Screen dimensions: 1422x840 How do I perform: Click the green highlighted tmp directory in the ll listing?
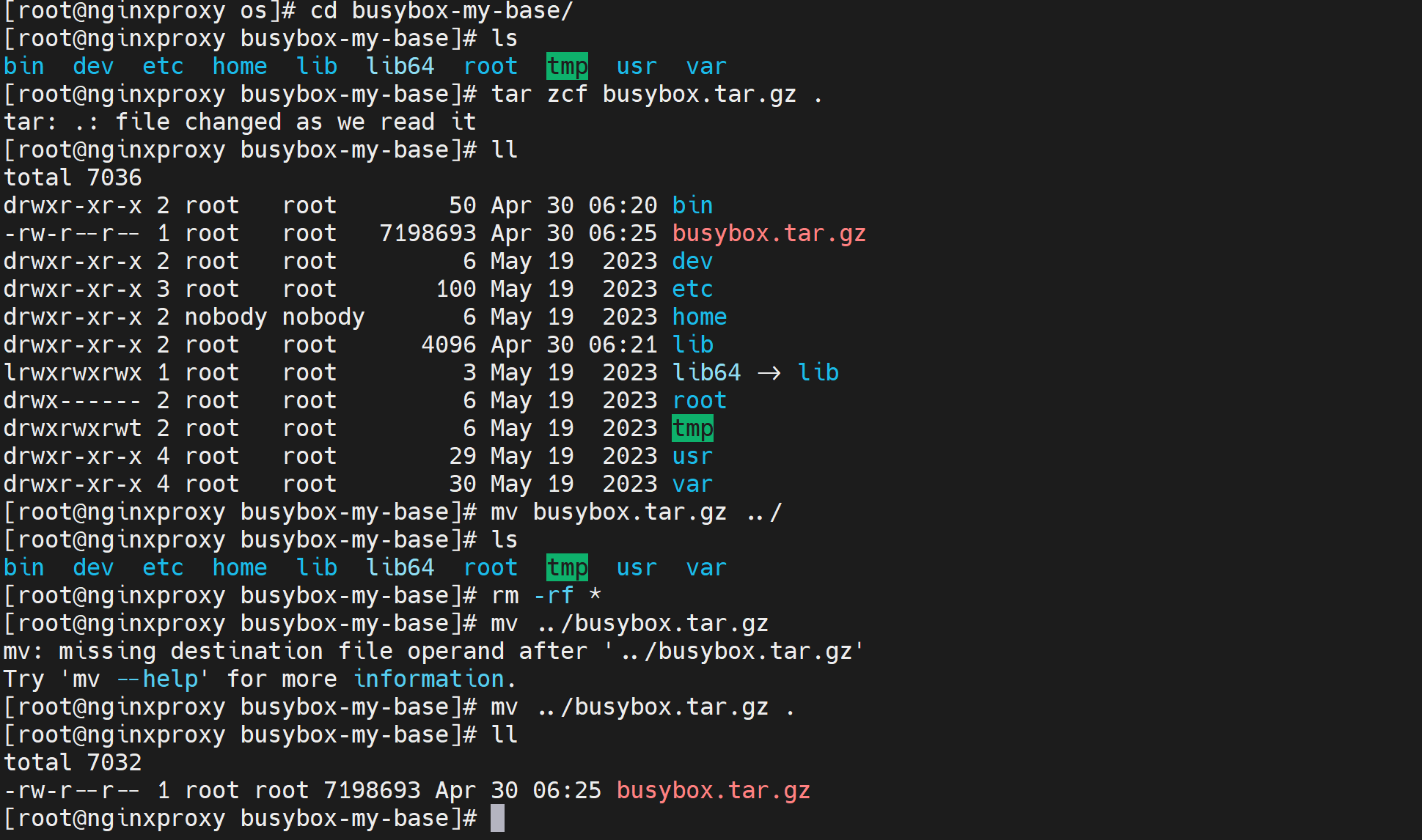tap(692, 428)
